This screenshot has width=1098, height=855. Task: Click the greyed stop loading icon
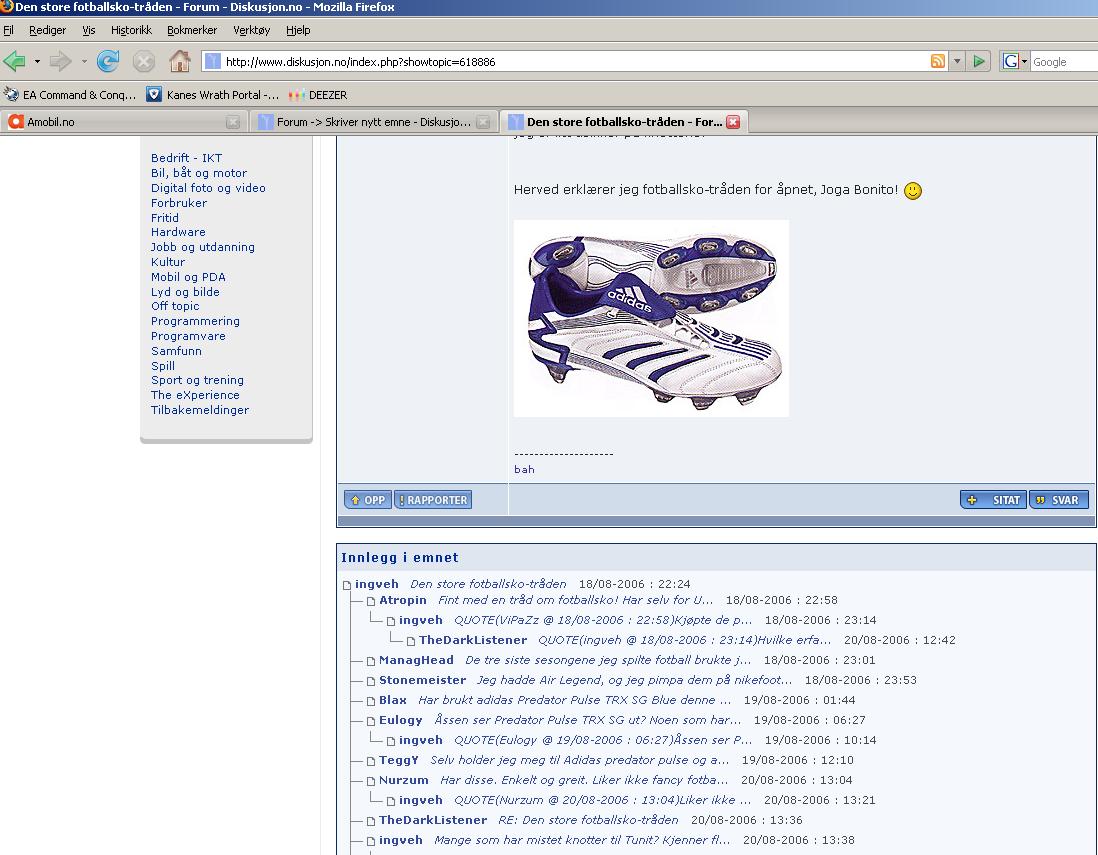(x=144, y=62)
